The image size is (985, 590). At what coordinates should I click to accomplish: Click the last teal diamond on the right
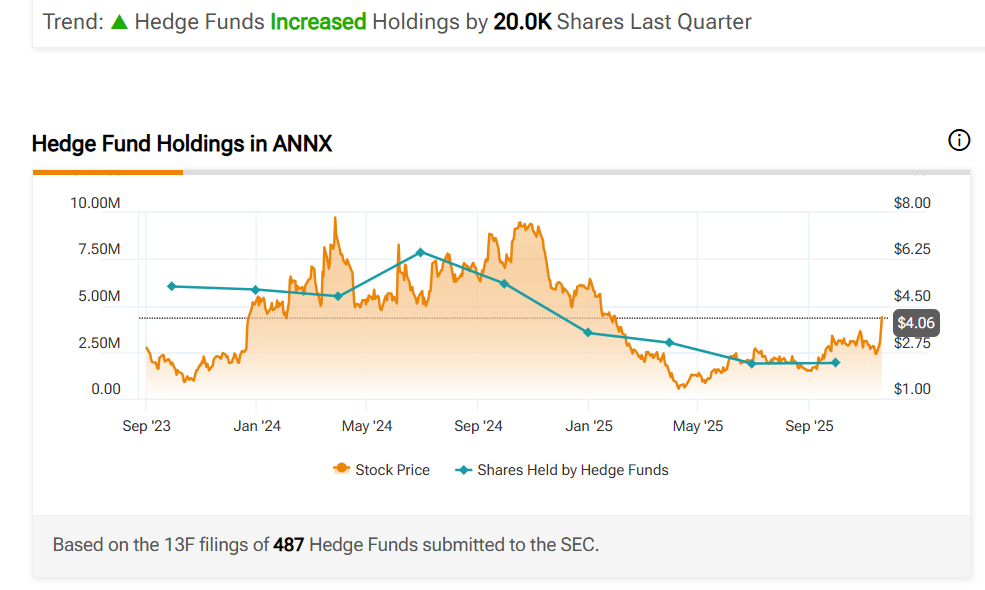836,362
